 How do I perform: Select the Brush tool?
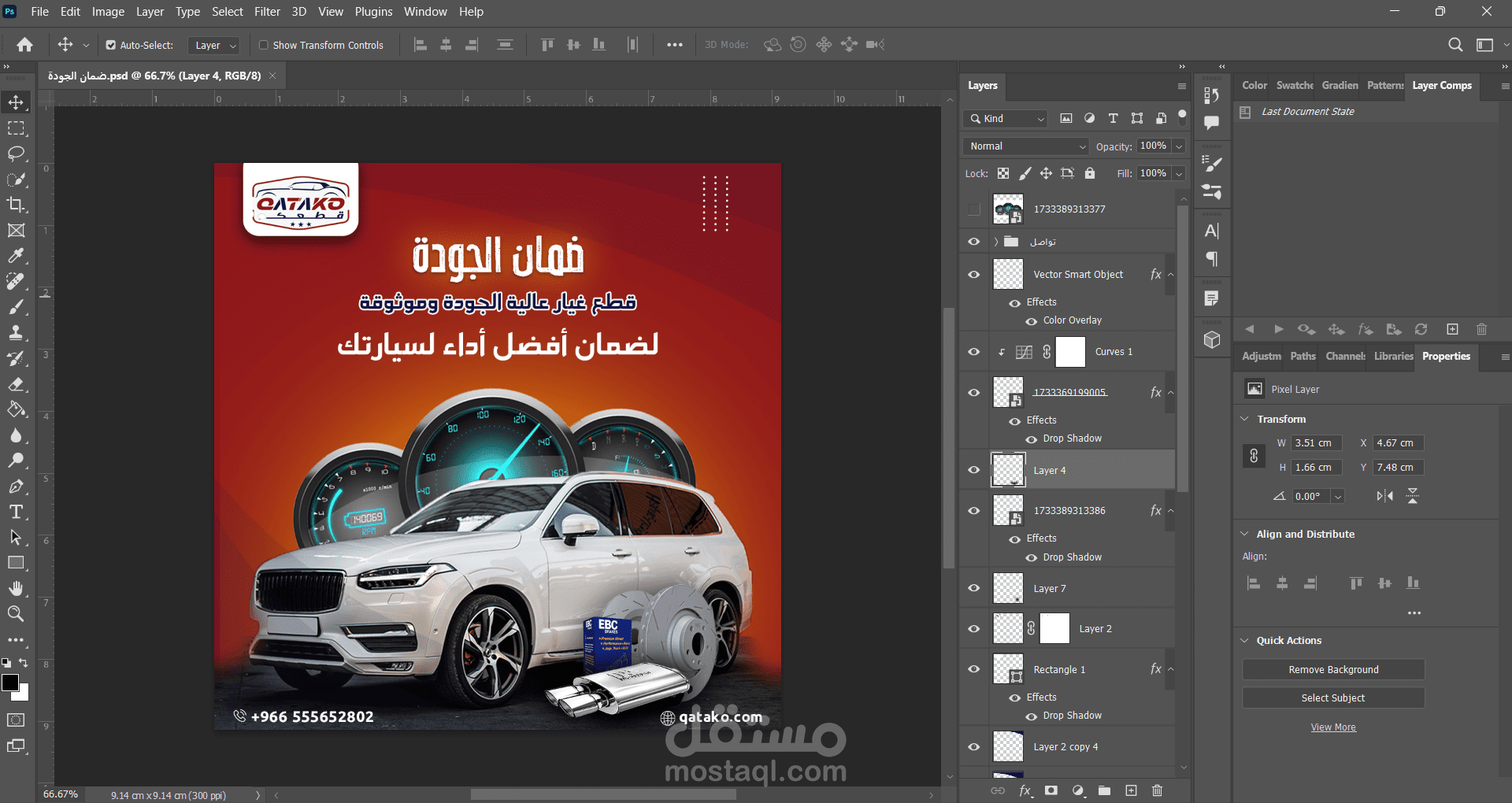coord(16,307)
